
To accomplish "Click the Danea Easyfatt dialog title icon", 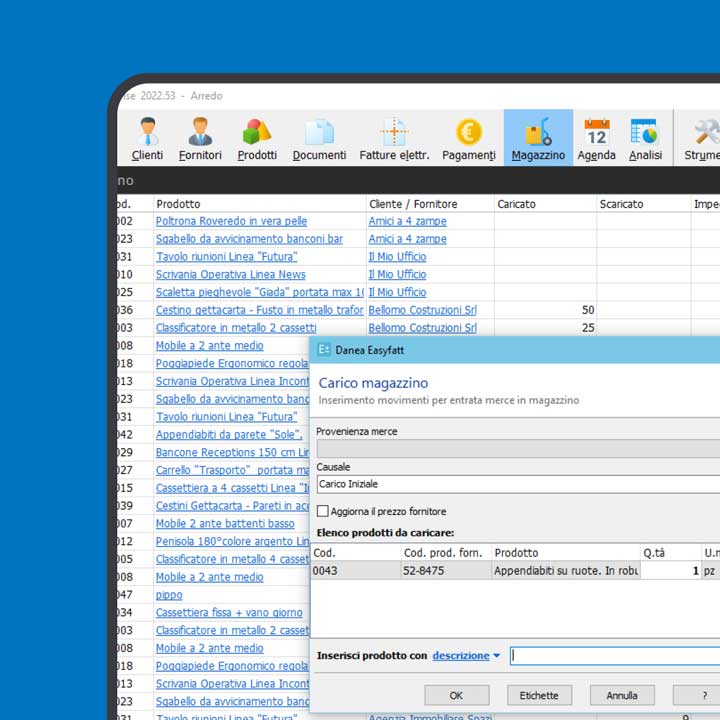I will click(324, 350).
